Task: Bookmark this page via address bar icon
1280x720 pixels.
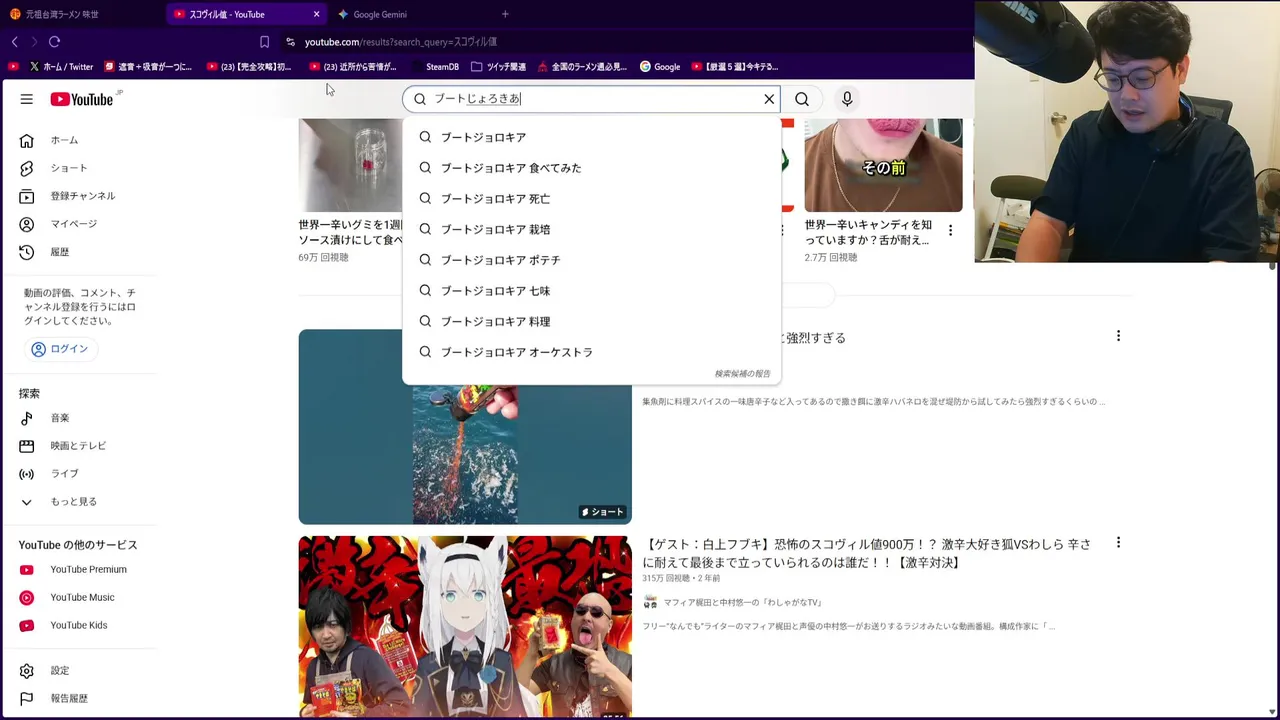Action: tap(264, 42)
